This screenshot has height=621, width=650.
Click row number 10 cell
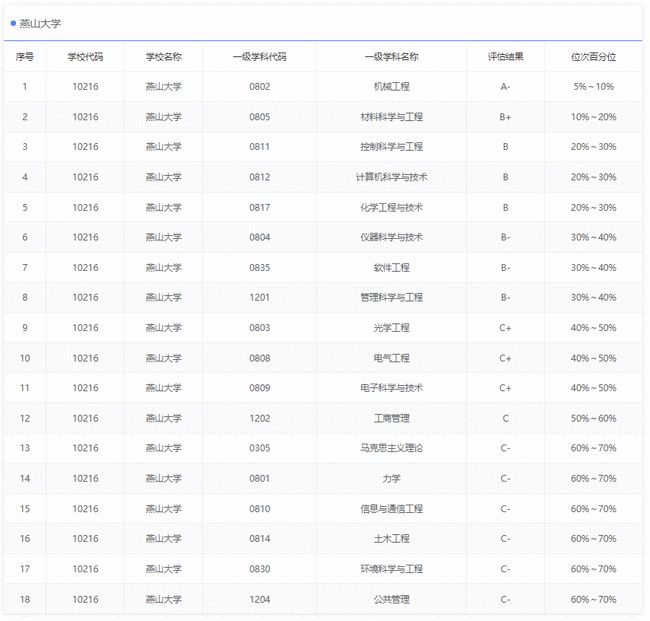pos(25,358)
